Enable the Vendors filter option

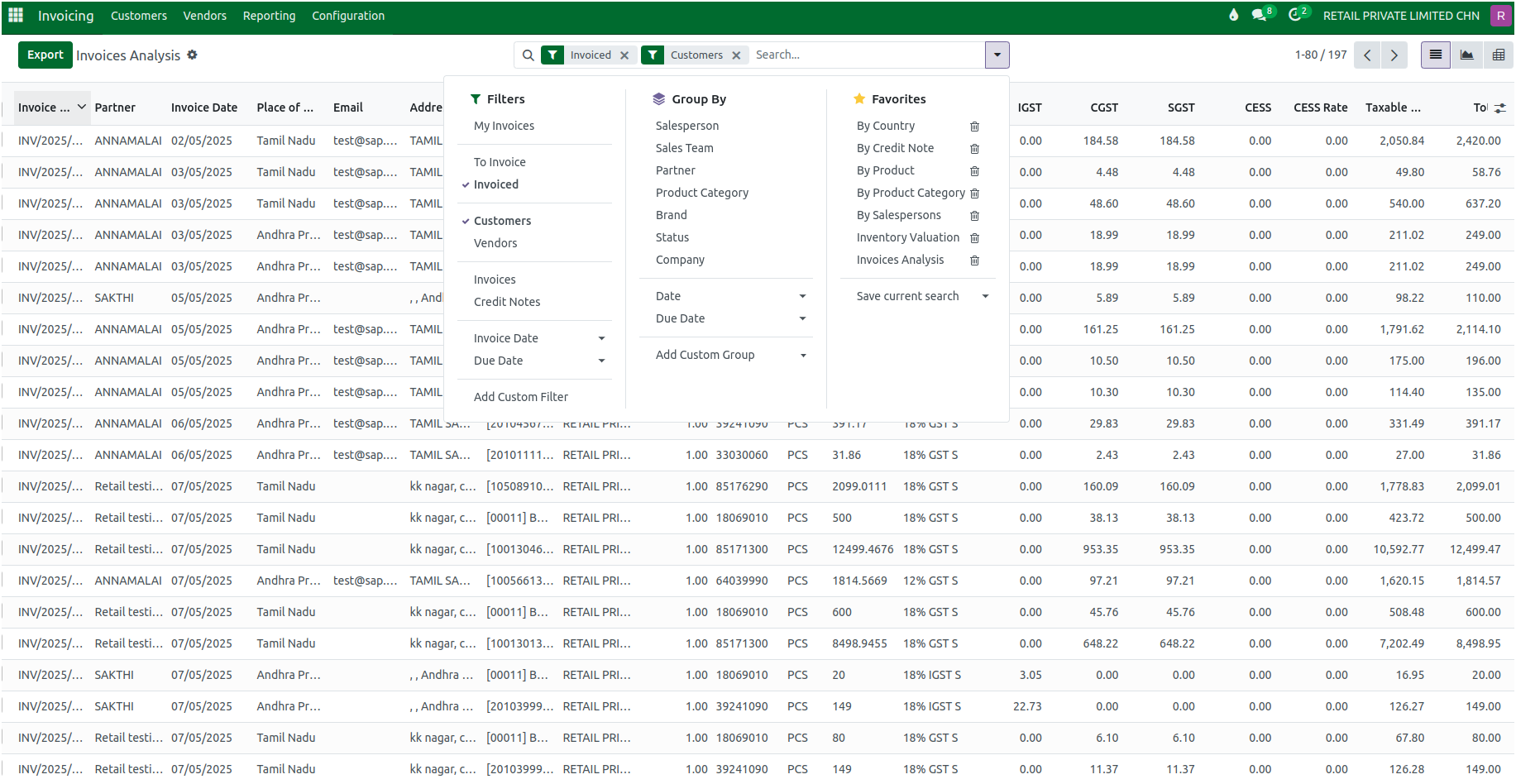495,243
